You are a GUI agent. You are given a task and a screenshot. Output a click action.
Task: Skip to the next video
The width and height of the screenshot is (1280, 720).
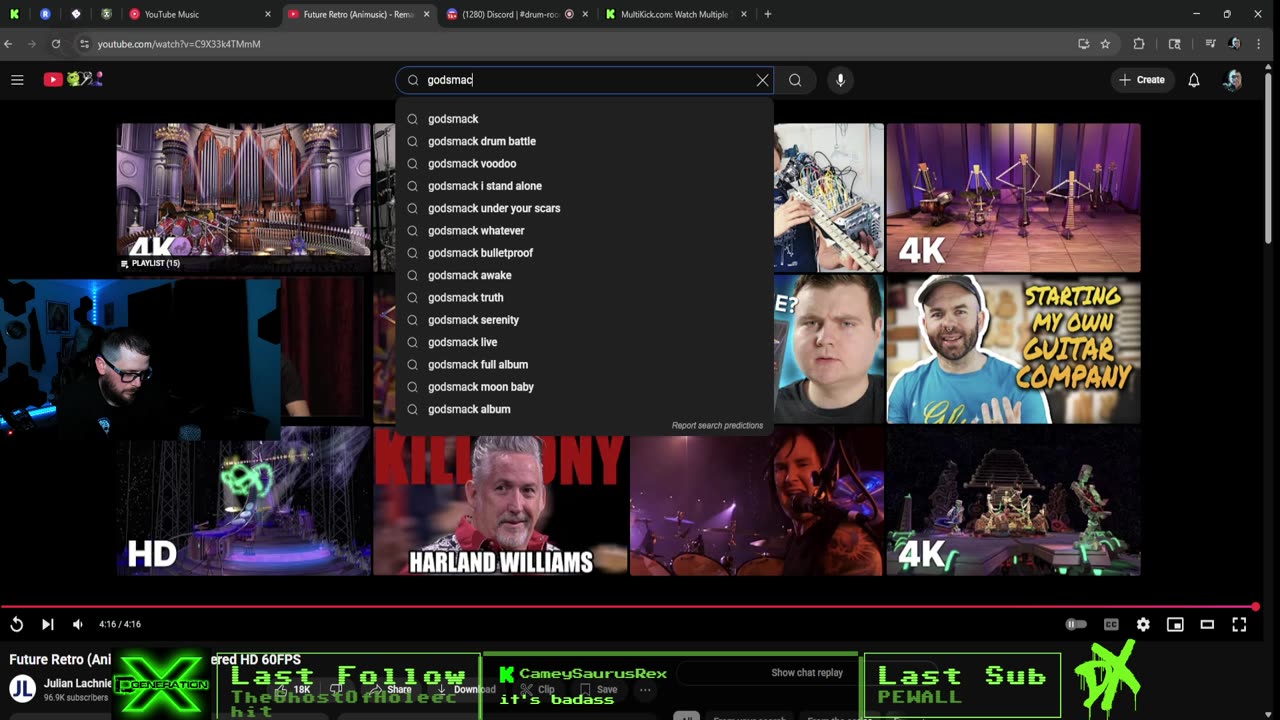tap(47, 624)
